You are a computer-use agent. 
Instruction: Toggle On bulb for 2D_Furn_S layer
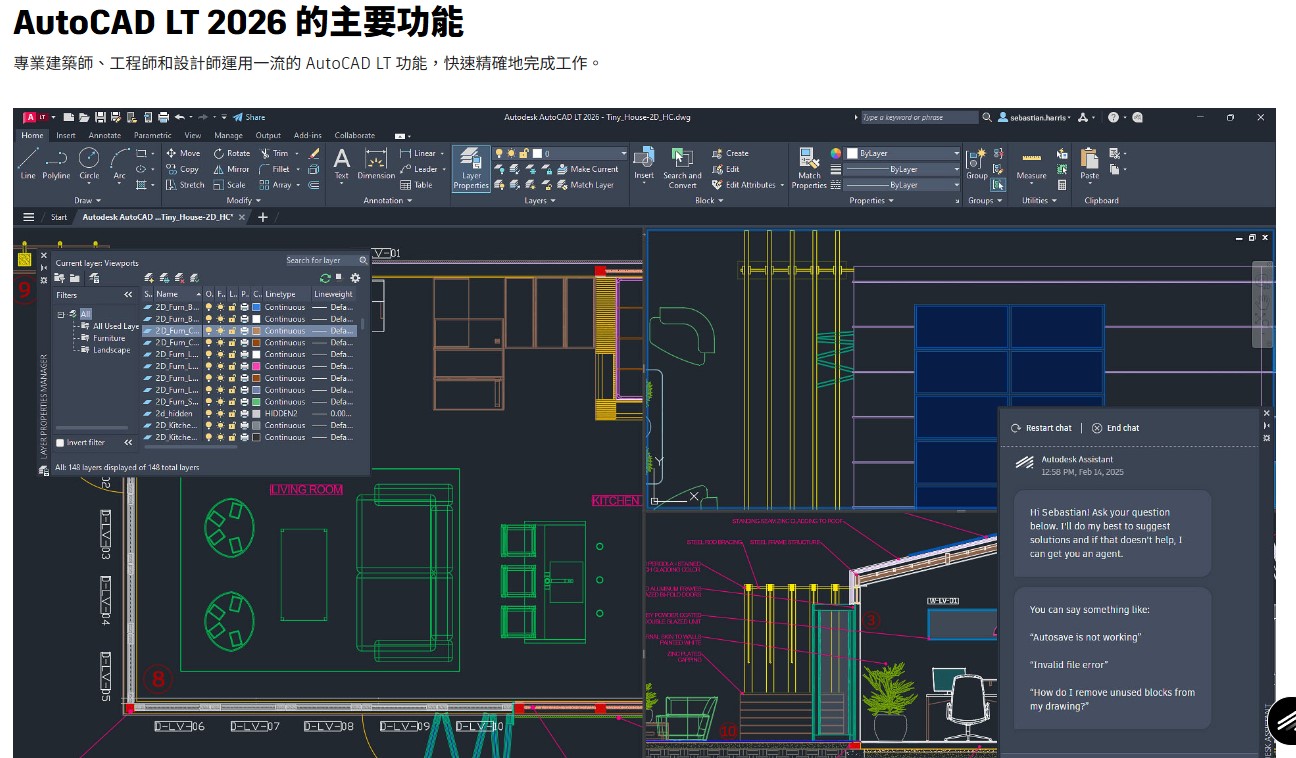[x=209, y=402]
